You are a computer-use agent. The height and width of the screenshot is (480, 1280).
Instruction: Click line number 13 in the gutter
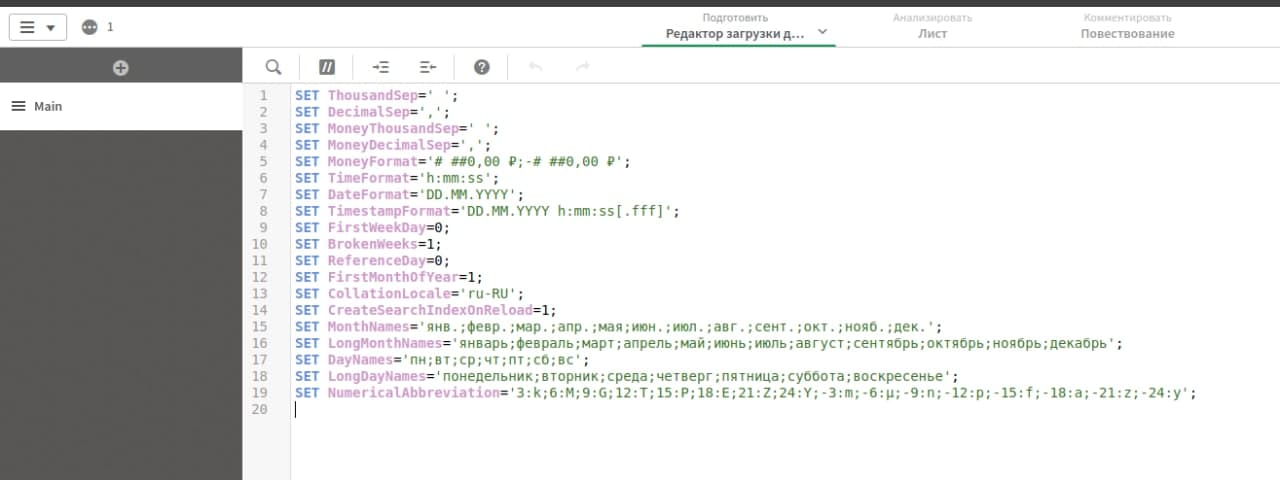coord(260,294)
